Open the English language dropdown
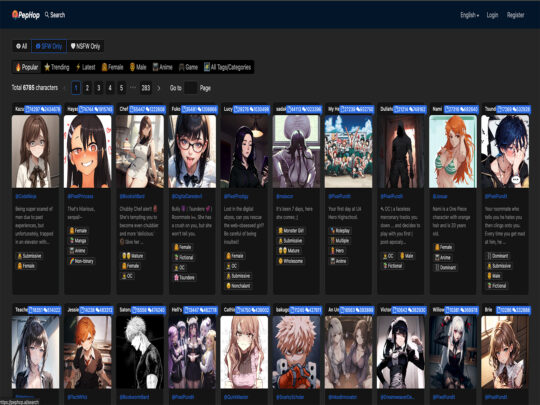Viewport: 540px width, 405px height. tap(469, 15)
